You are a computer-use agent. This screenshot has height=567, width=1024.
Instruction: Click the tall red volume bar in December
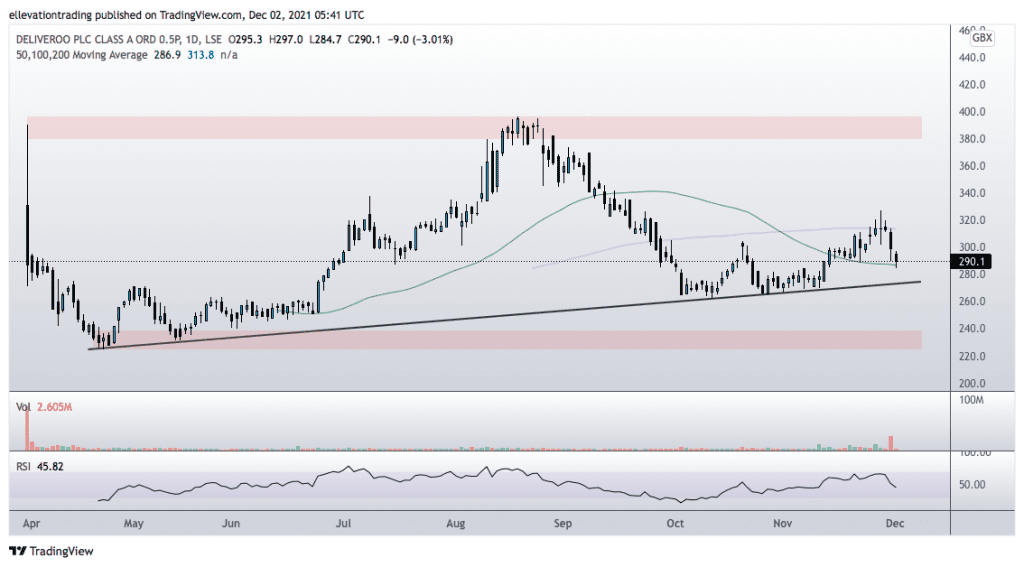890,443
